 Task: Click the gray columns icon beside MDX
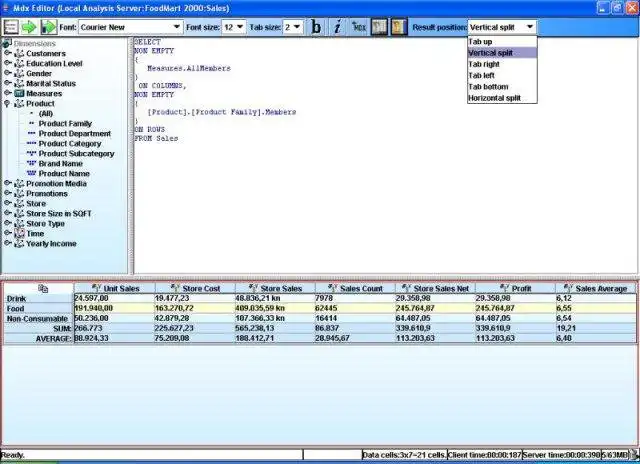[379, 27]
